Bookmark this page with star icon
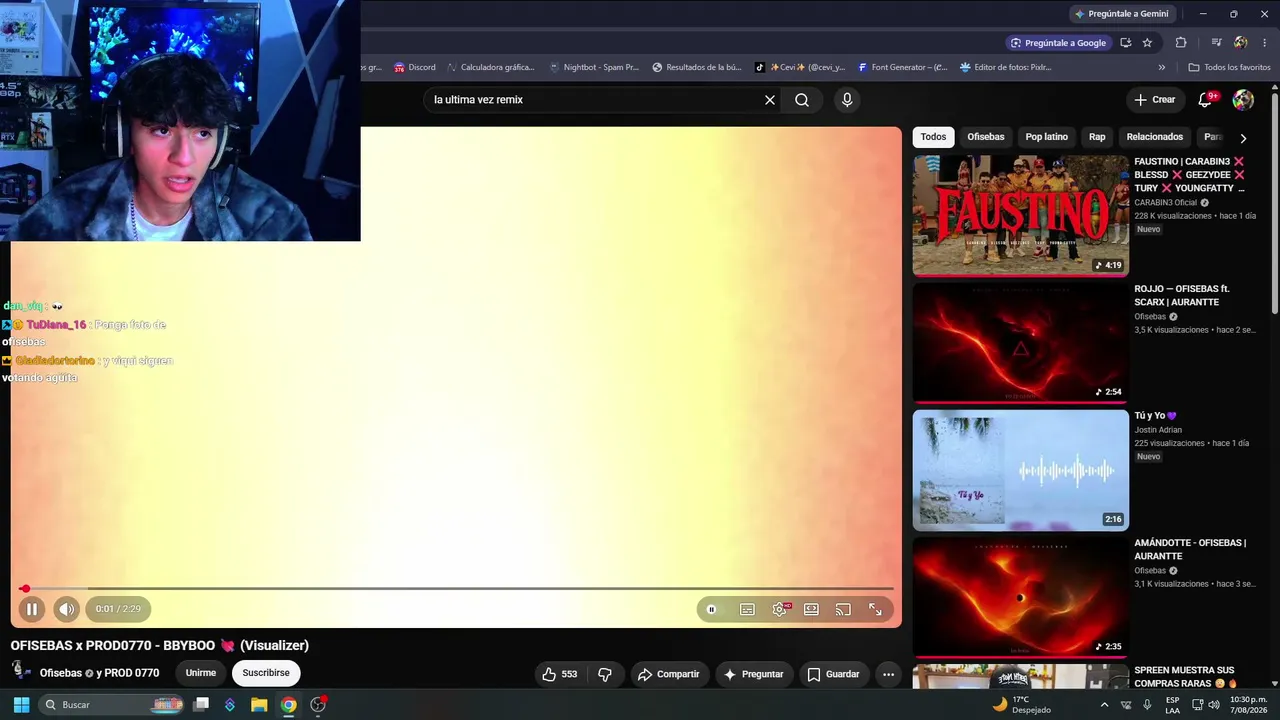This screenshot has width=1280, height=720. [x=1147, y=43]
